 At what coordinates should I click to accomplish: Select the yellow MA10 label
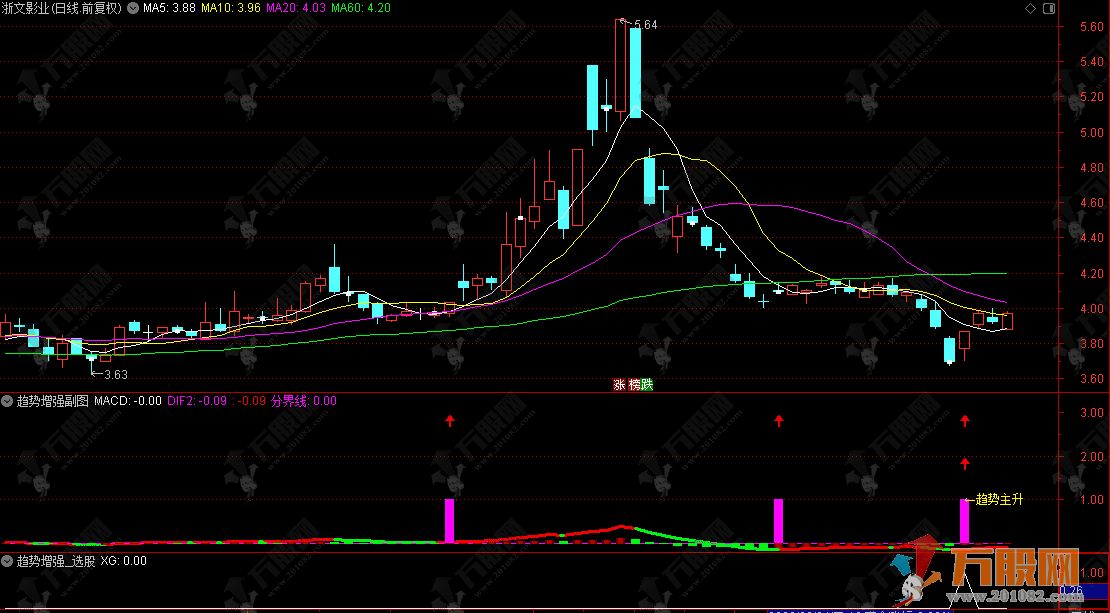tap(231, 8)
